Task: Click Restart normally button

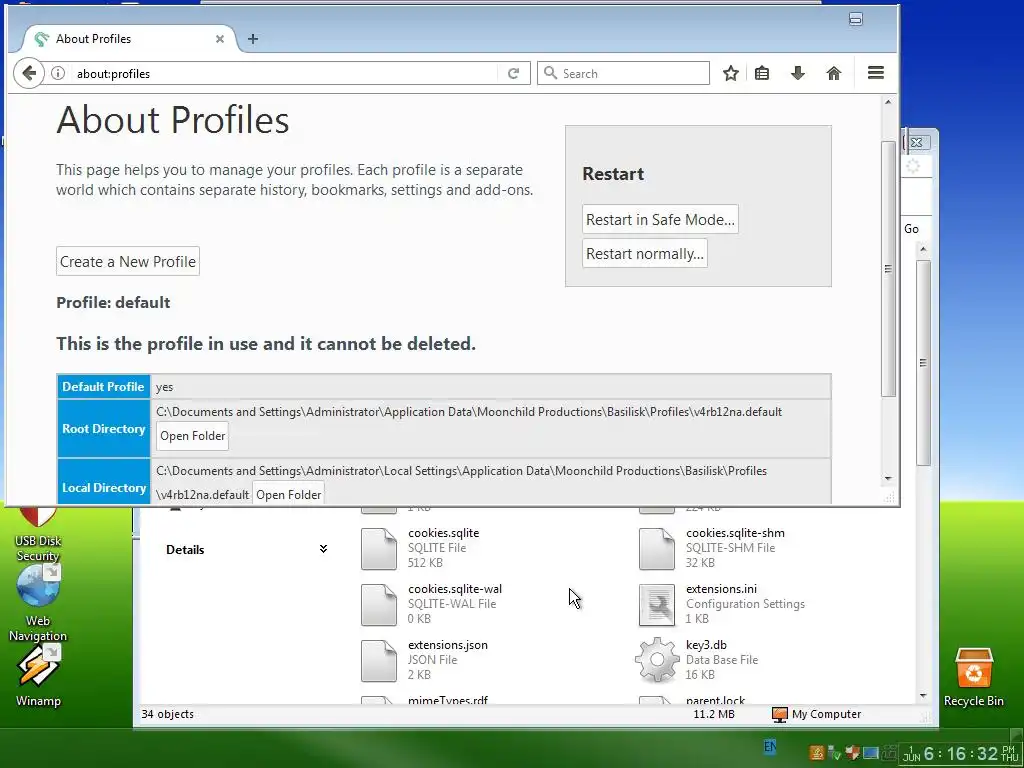Action: point(645,253)
